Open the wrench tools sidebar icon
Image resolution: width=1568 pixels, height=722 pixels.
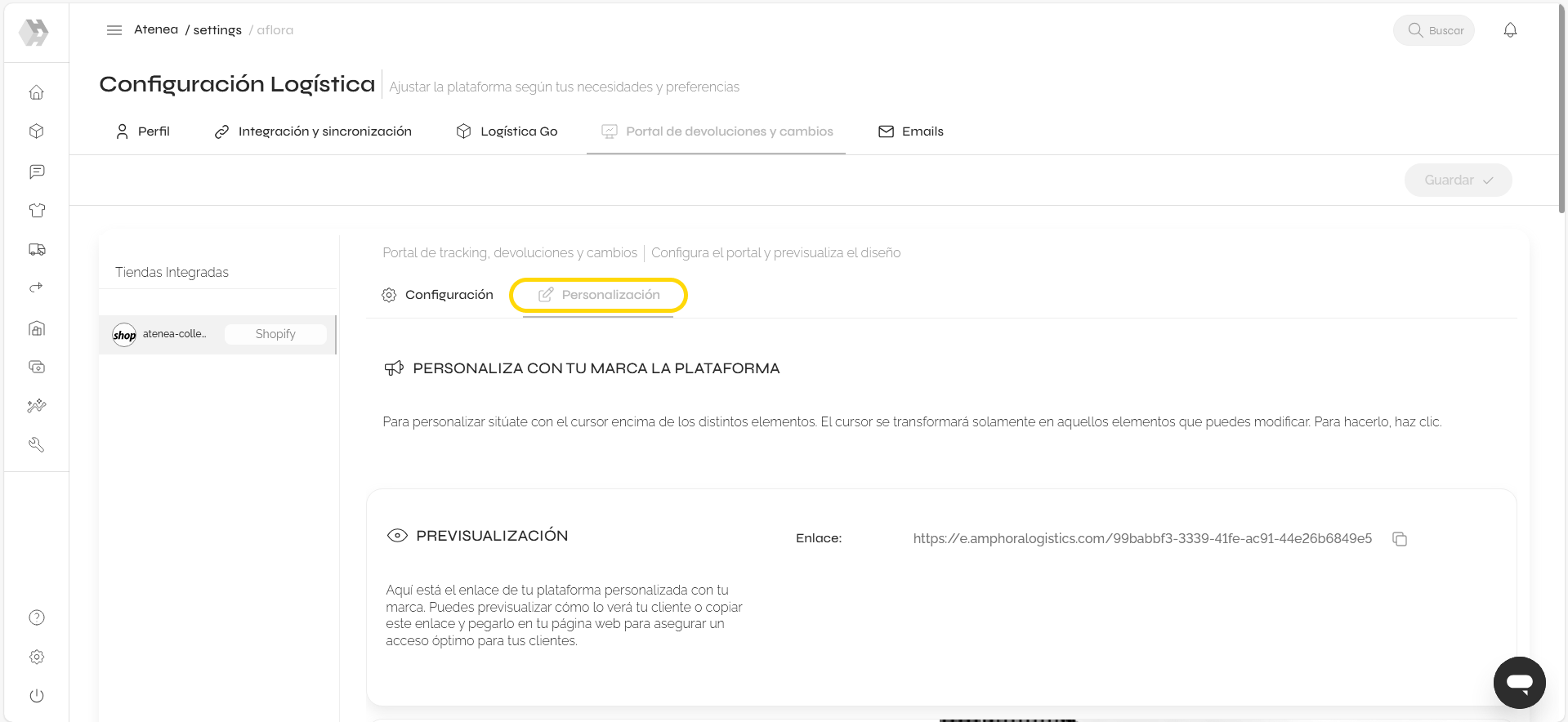click(37, 445)
